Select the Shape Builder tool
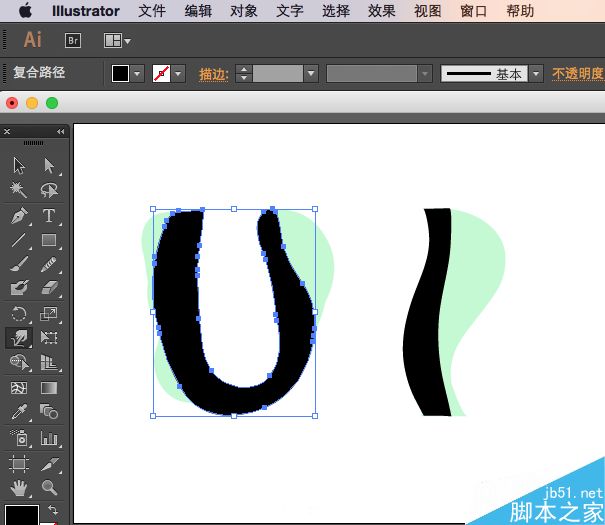Image resolution: width=605 pixels, height=525 pixels. pos(19,363)
